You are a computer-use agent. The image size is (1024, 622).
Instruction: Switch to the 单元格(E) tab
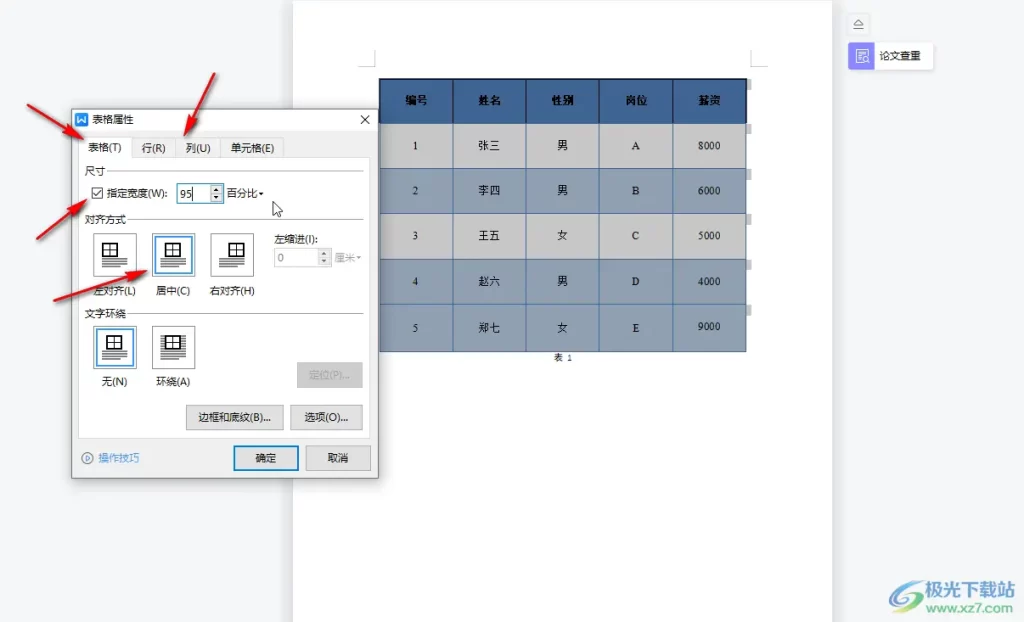tap(252, 147)
